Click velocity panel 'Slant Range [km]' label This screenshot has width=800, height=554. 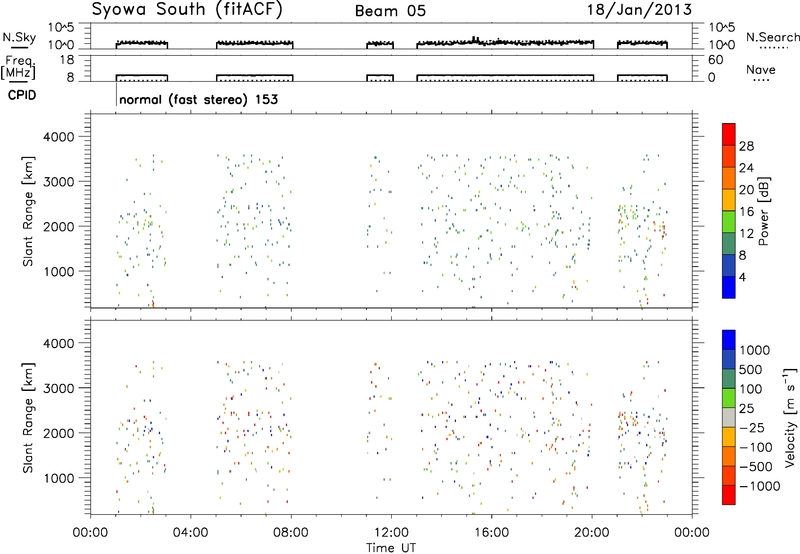click(28, 418)
